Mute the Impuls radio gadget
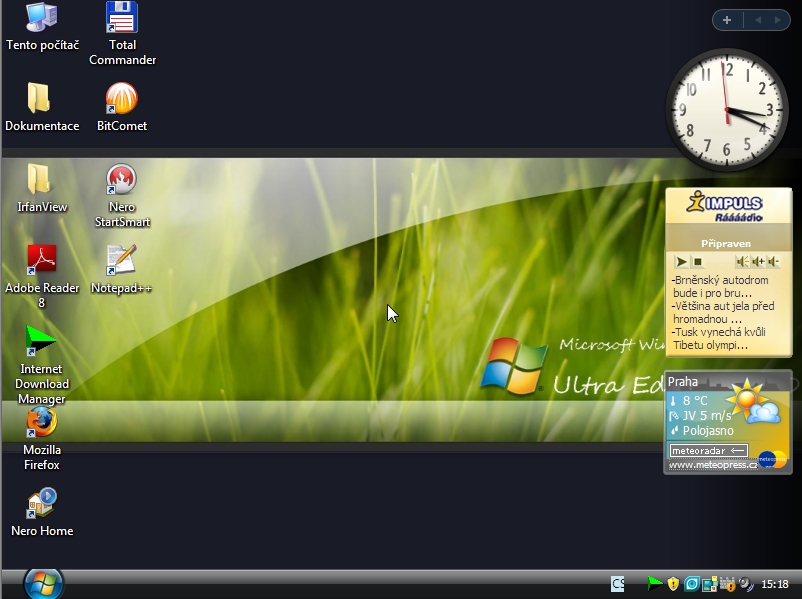 (742, 262)
